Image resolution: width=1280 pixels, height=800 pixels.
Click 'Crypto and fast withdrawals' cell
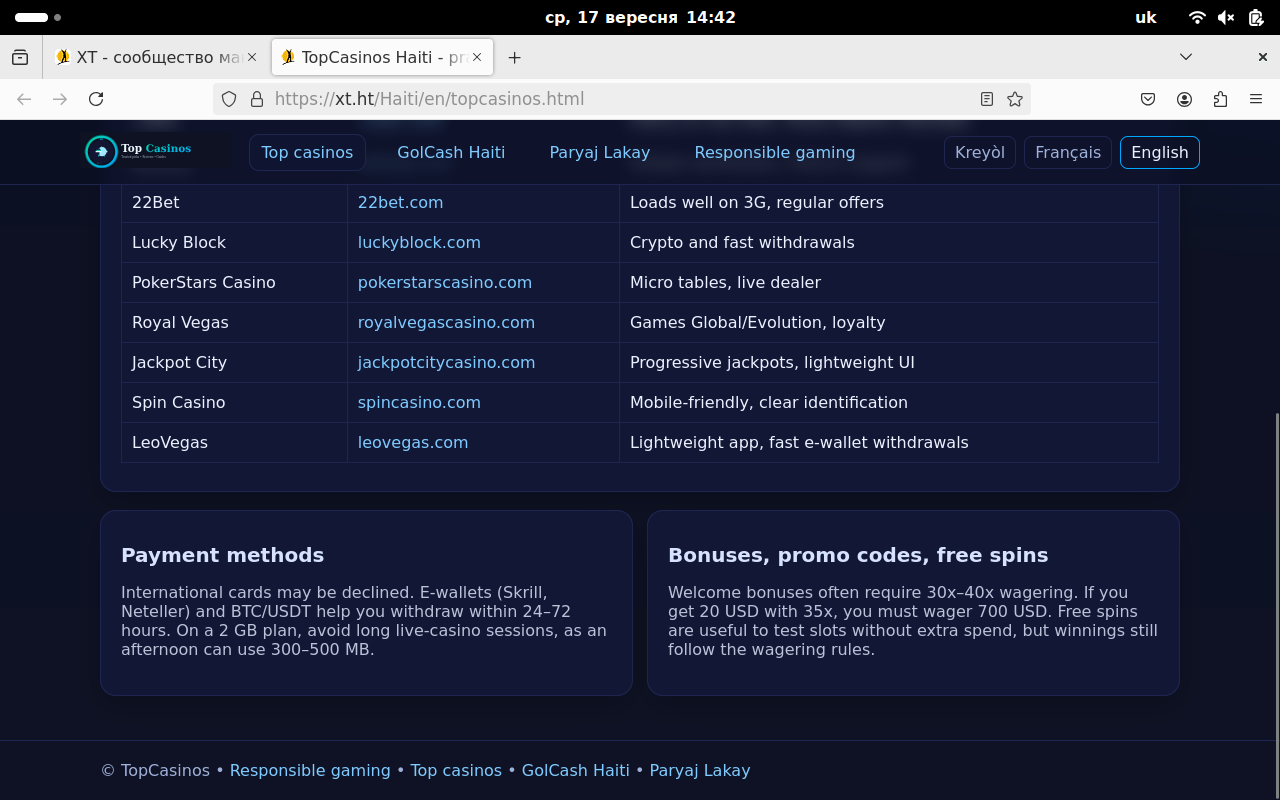click(x=889, y=242)
